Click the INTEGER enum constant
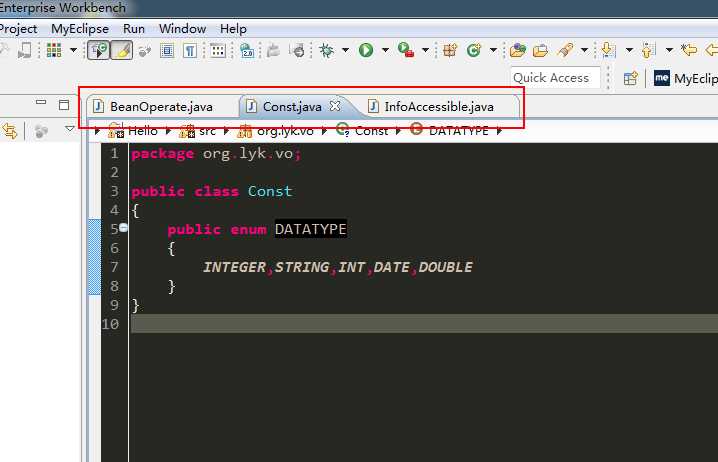718x462 pixels. click(x=234, y=267)
